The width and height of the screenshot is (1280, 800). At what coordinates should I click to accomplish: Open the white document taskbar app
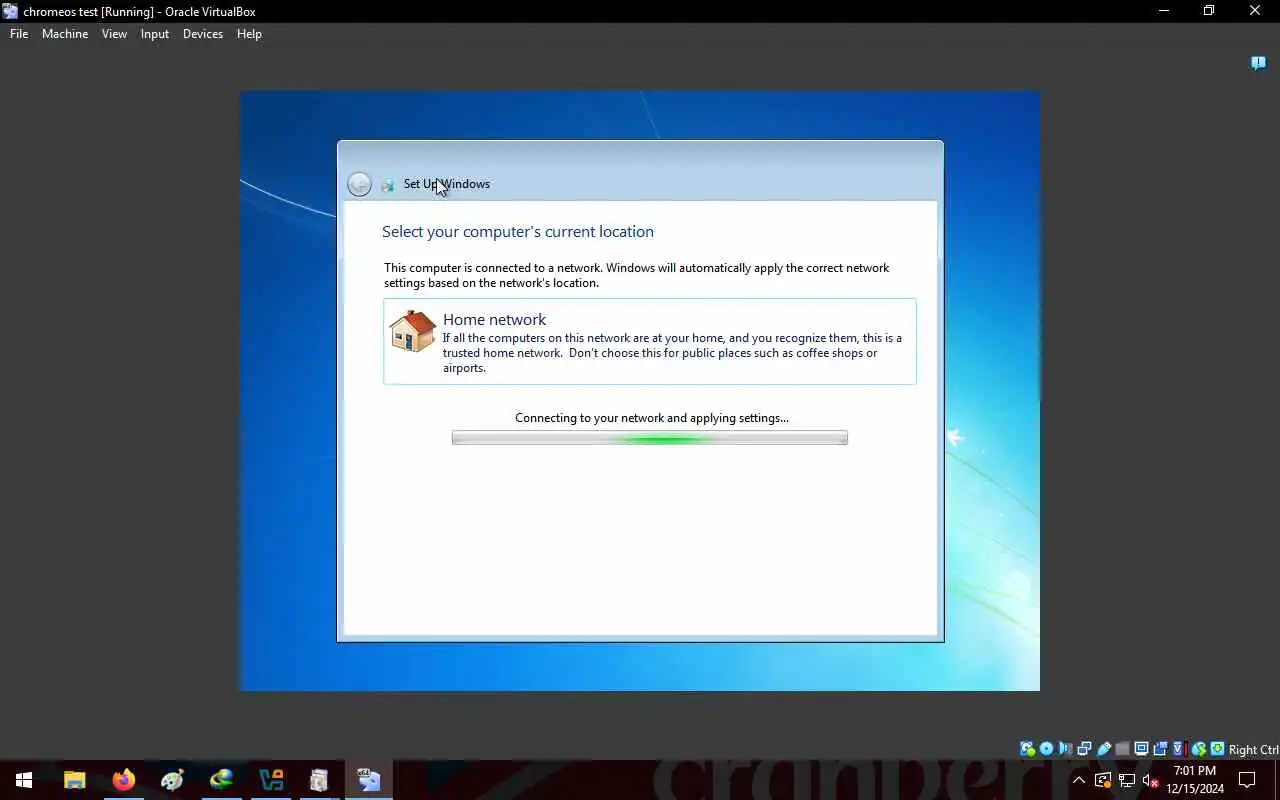(319, 780)
